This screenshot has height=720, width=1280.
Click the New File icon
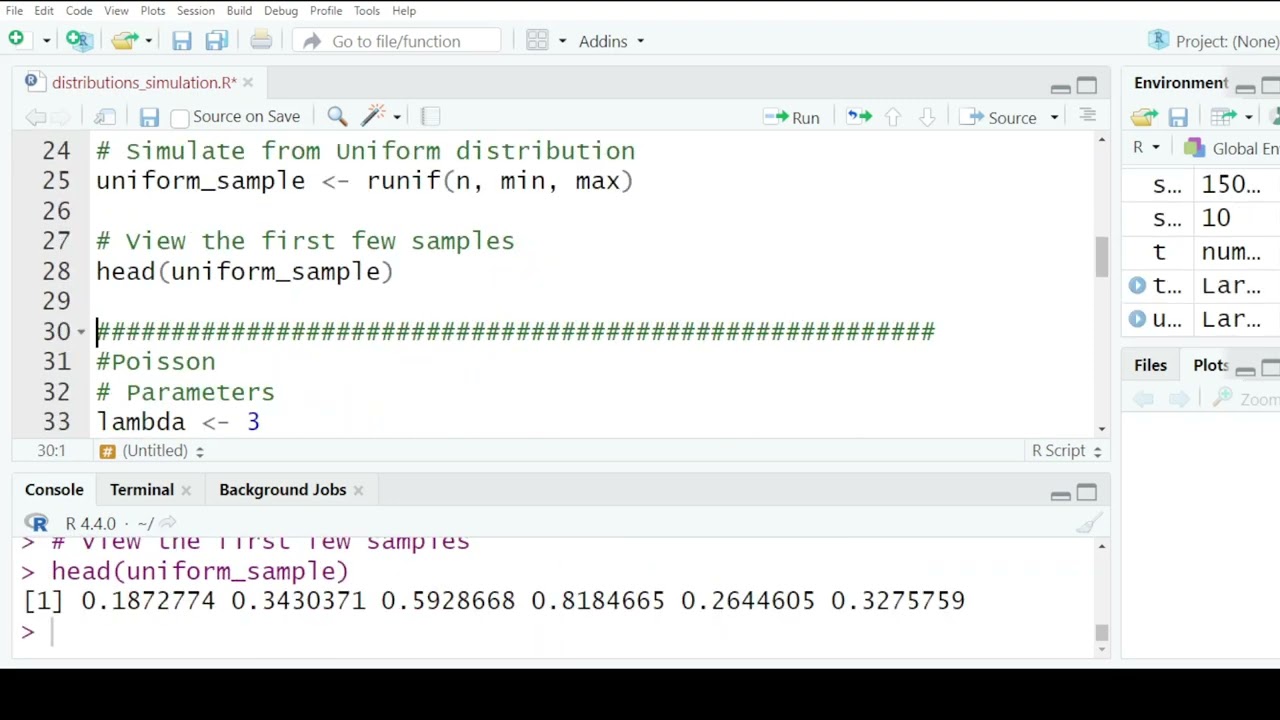pos(16,39)
